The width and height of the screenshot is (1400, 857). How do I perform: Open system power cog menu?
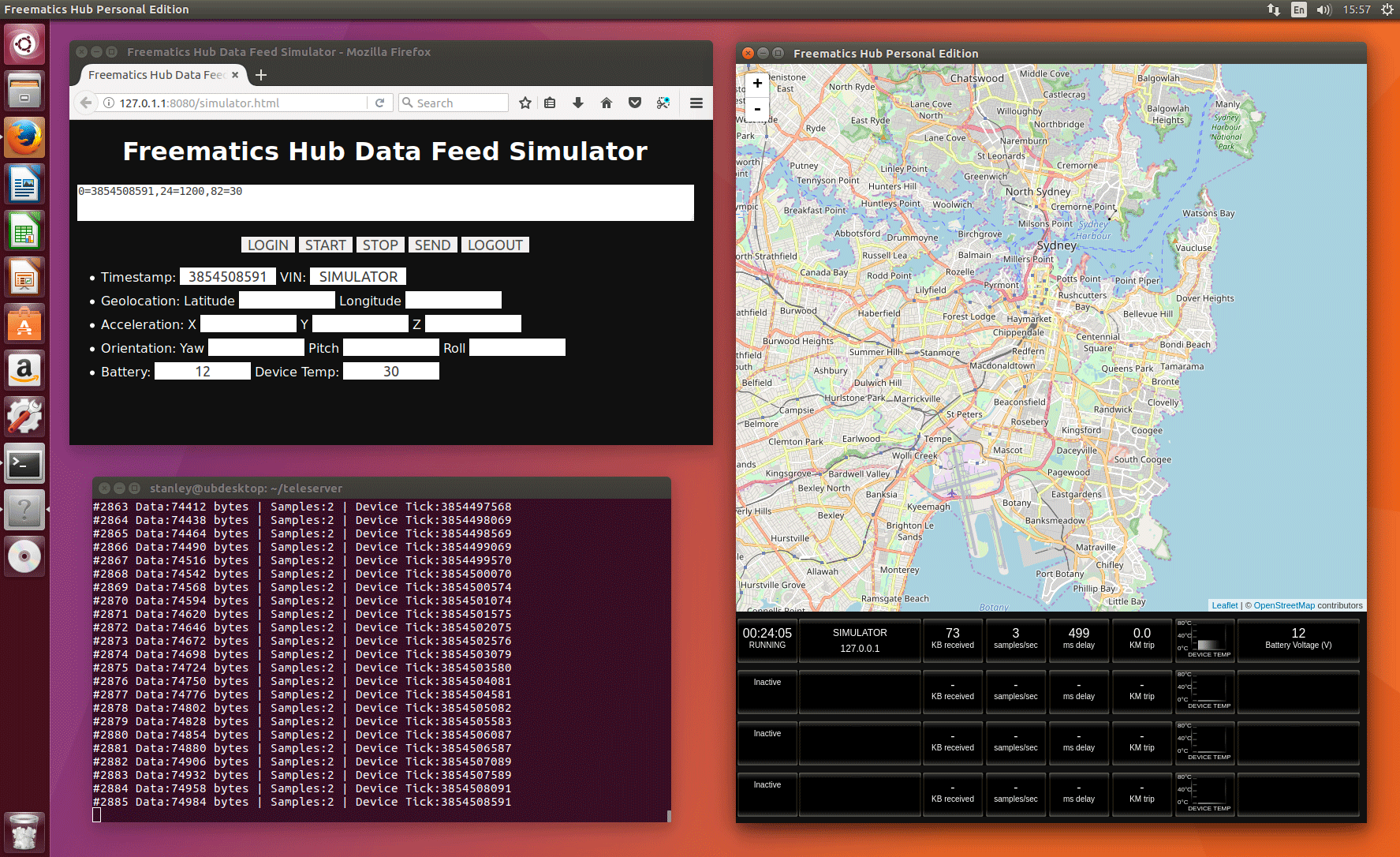point(1387,9)
